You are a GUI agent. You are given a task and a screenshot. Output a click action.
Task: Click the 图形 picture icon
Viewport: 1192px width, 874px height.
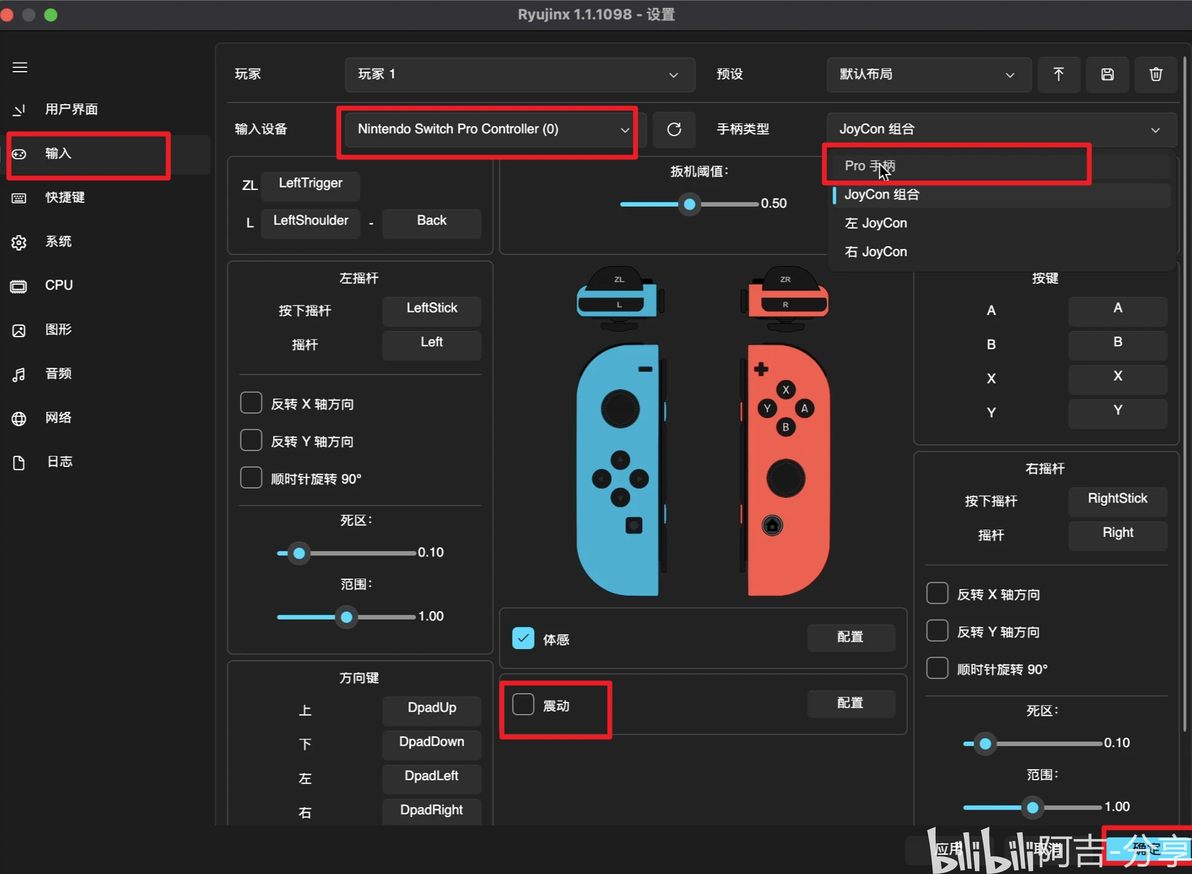point(19,331)
